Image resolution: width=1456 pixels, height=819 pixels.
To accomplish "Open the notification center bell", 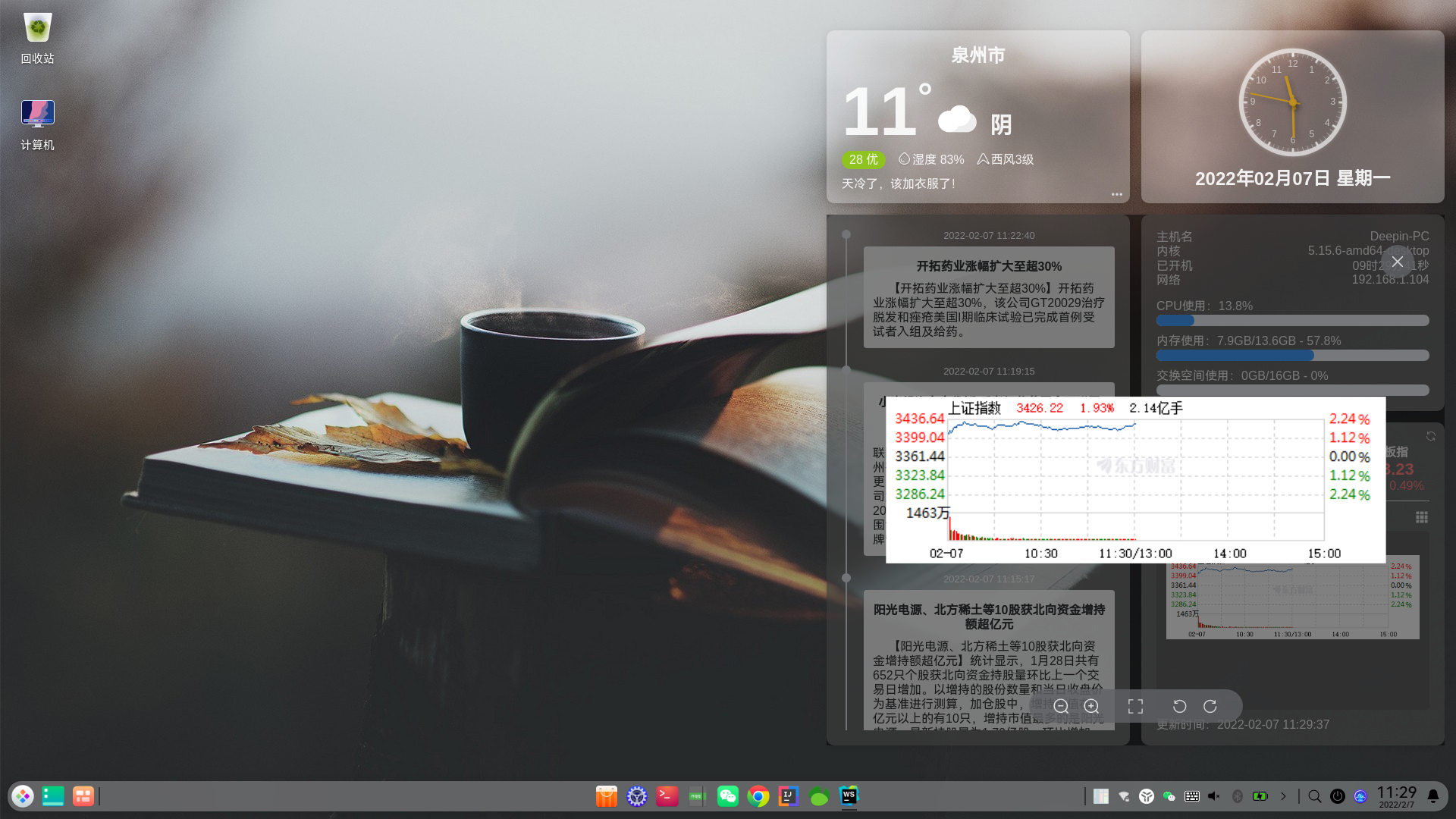I will point(1433,796).
